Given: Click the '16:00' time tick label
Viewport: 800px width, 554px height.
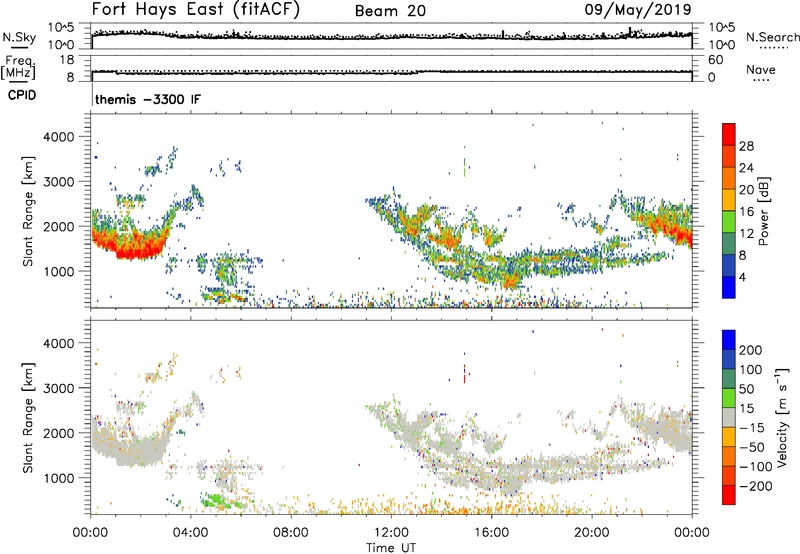Looking at the screenshot, I should (x=491, y=533).
